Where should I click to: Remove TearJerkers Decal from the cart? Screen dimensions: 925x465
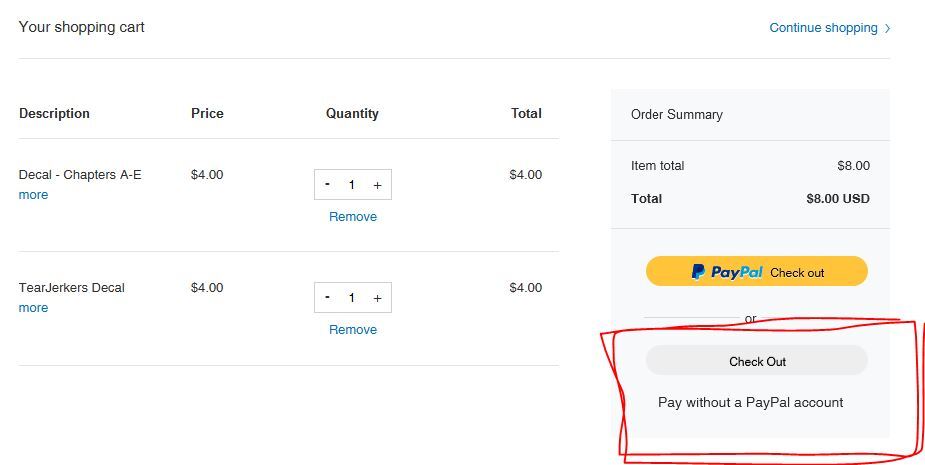tap(353, 330)
